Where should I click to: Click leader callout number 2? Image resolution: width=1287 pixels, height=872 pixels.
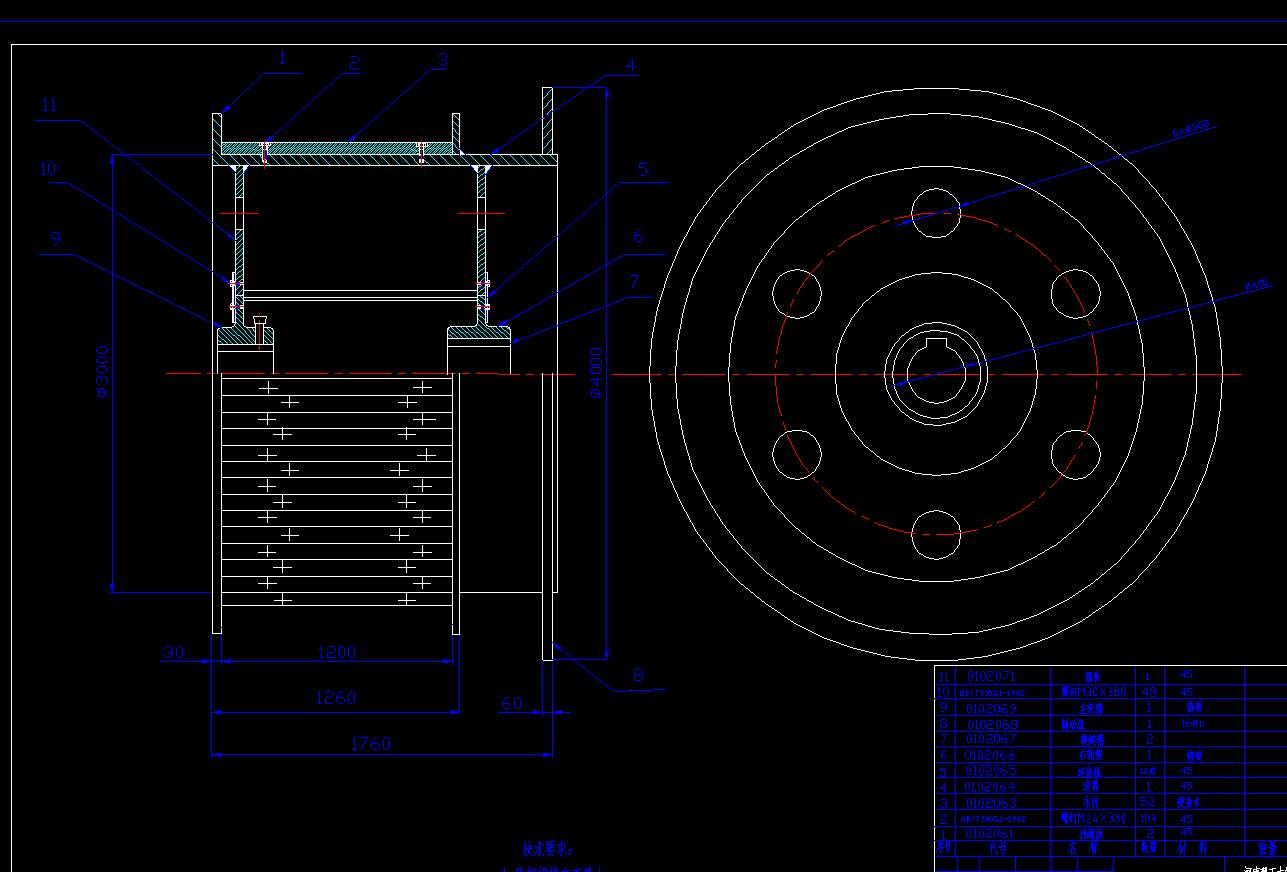353,62
